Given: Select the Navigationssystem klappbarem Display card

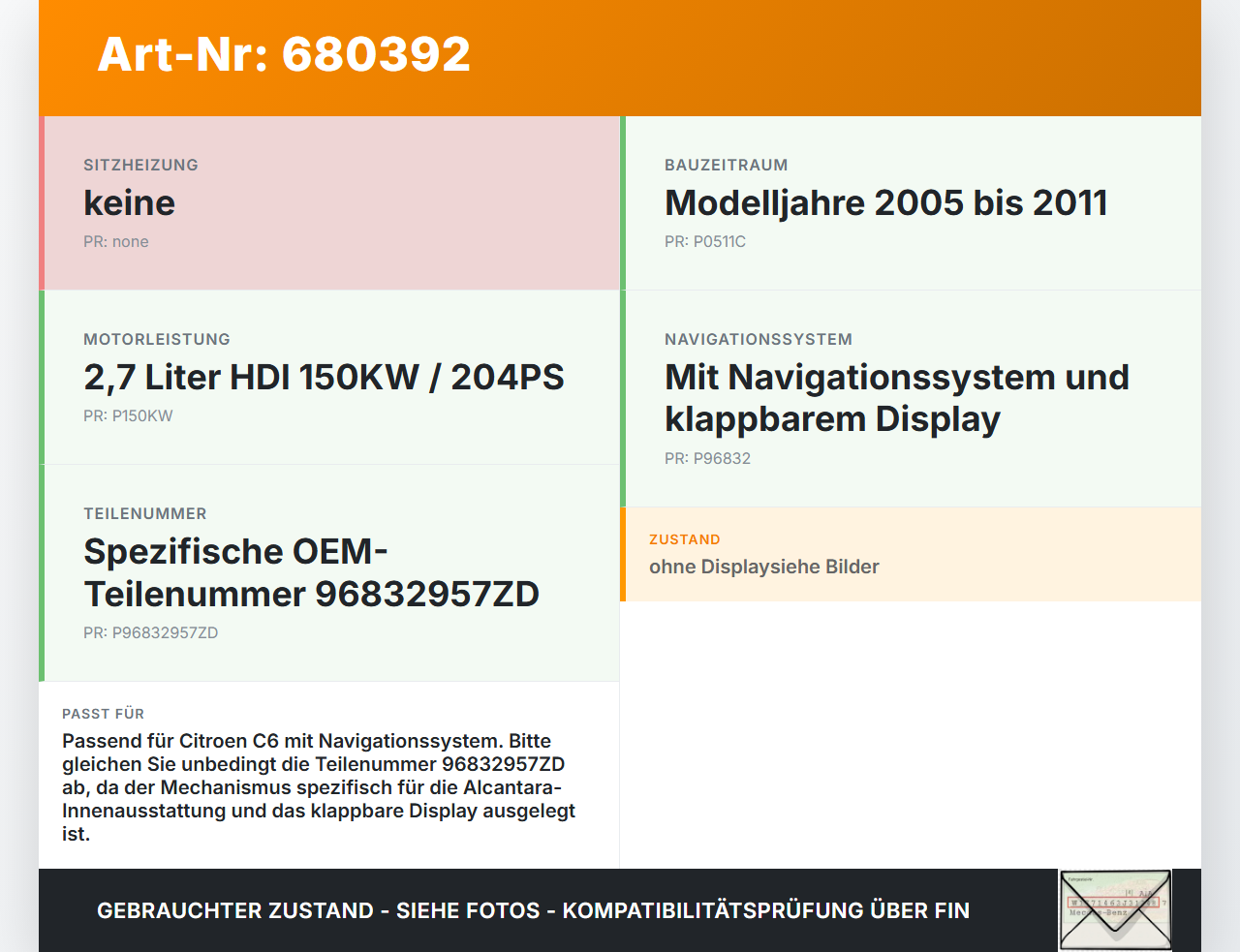Looking at the screenshot, I should point(911,399).
